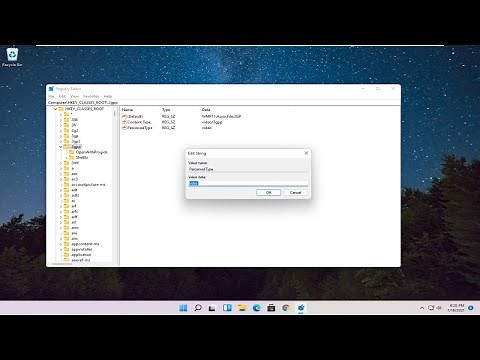
Task: Open the taskbar clock and date
Action: tap(456, 308)
